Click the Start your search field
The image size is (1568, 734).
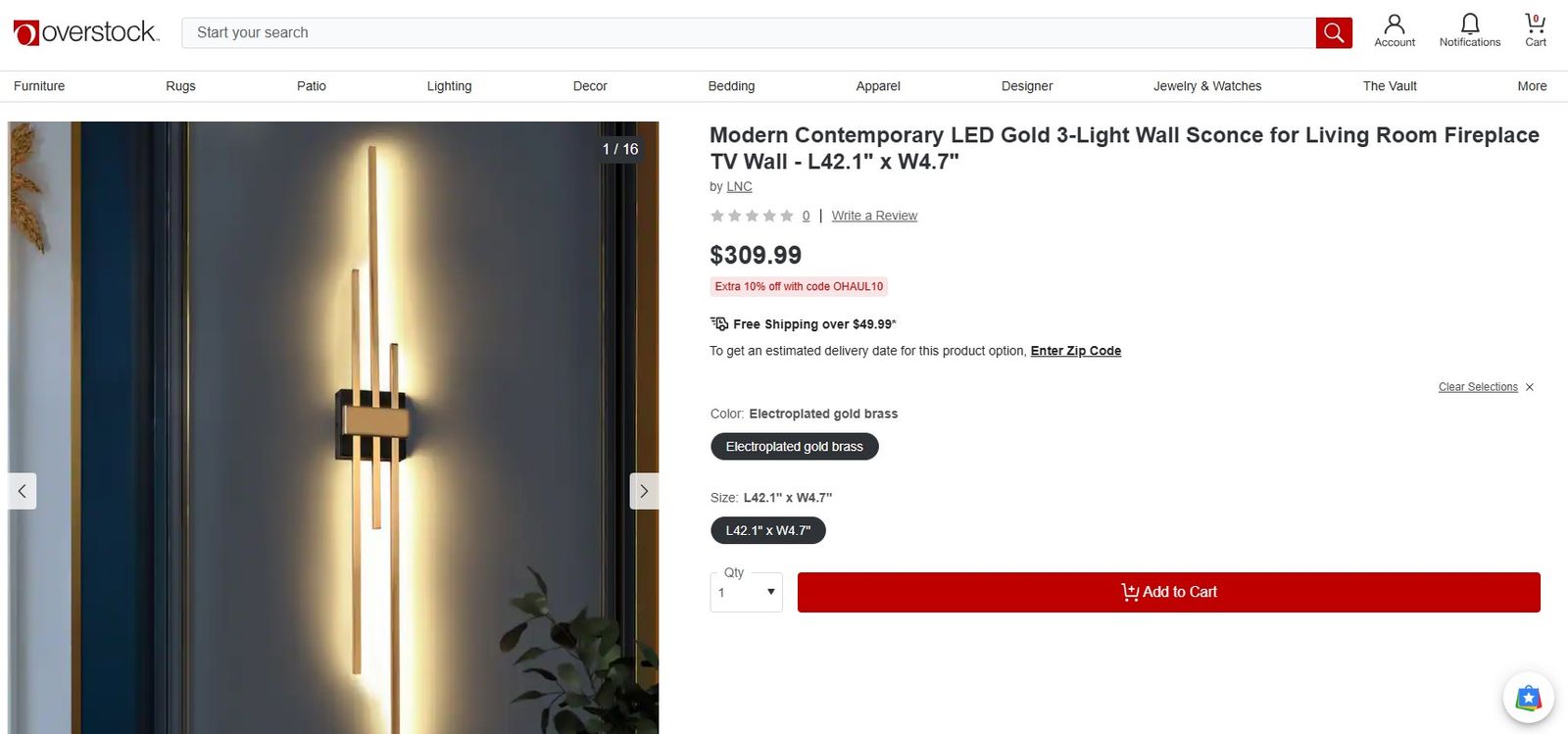tap(745, 32)
